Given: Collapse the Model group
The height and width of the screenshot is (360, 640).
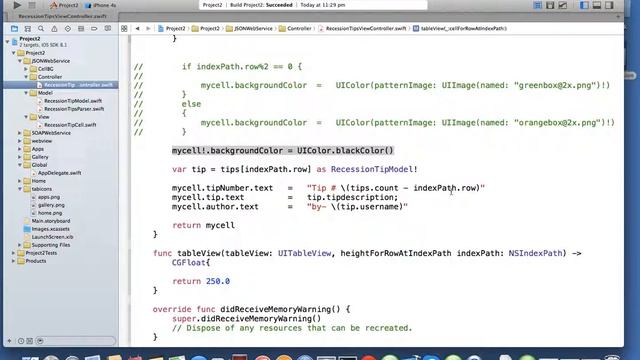Looking at the screenshot, I should point(26,93).
